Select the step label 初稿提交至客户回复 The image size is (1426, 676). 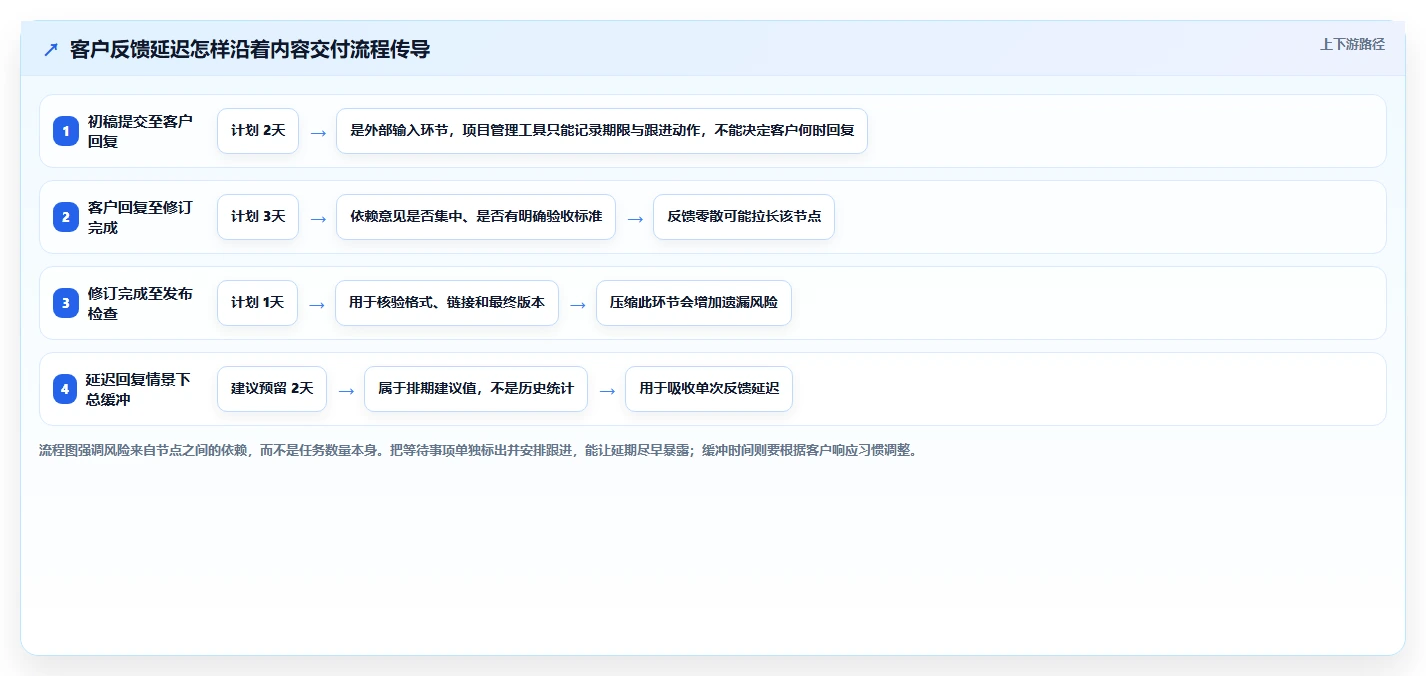click(140, 131)
